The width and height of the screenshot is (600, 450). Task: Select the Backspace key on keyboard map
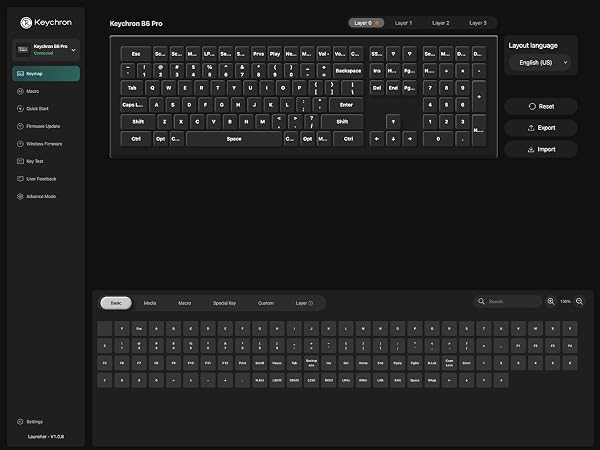(348, 71)
